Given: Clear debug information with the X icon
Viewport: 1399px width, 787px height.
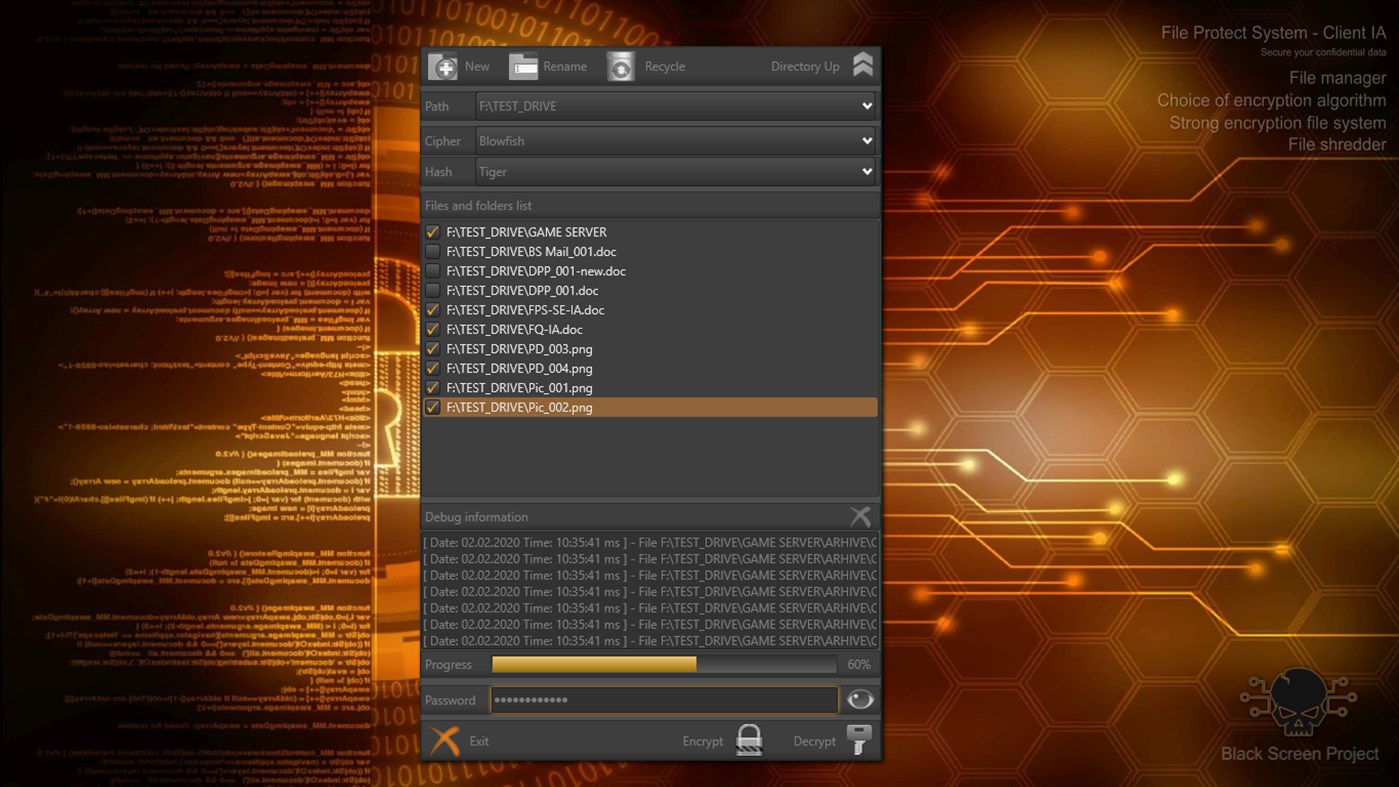Looking at the screenshot, I should 859,516.
